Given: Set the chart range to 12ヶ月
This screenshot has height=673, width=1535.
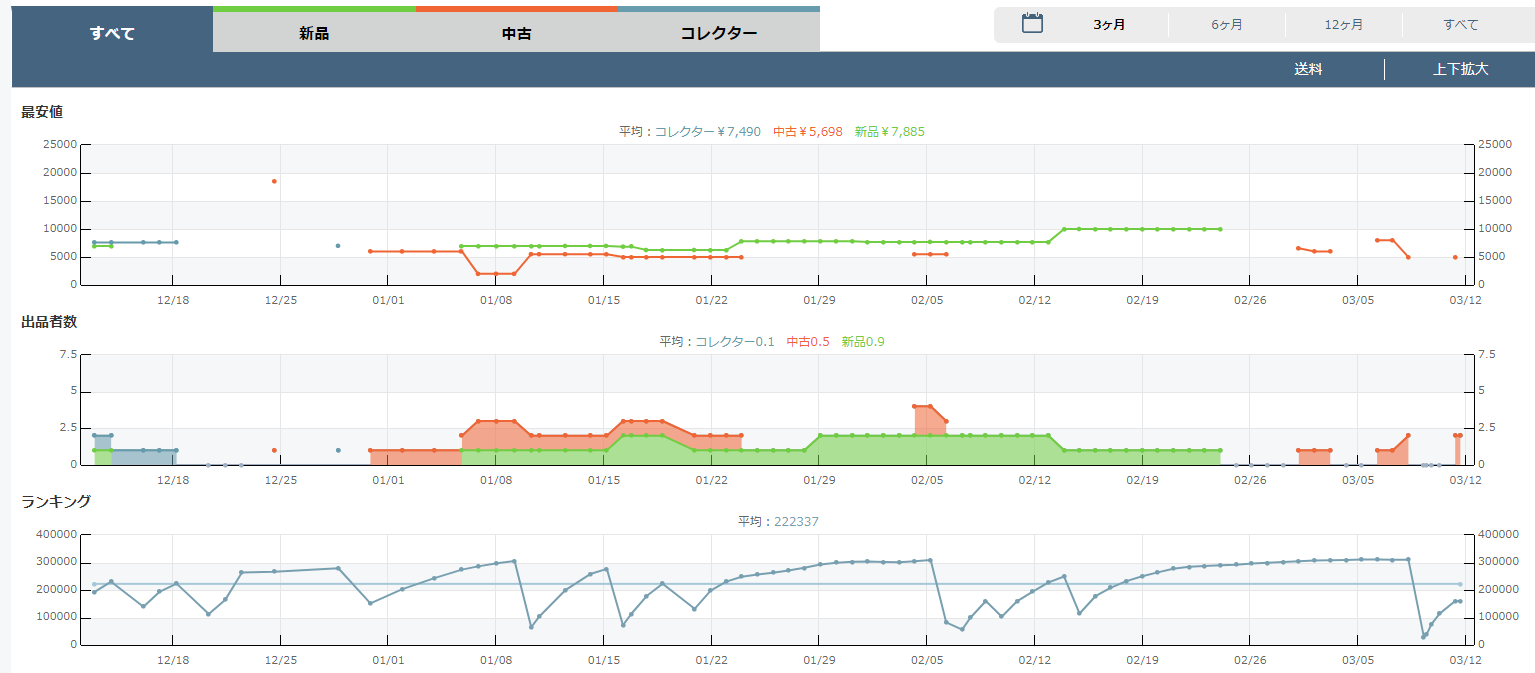Looking at the screenshot, I should point(1343,25).
